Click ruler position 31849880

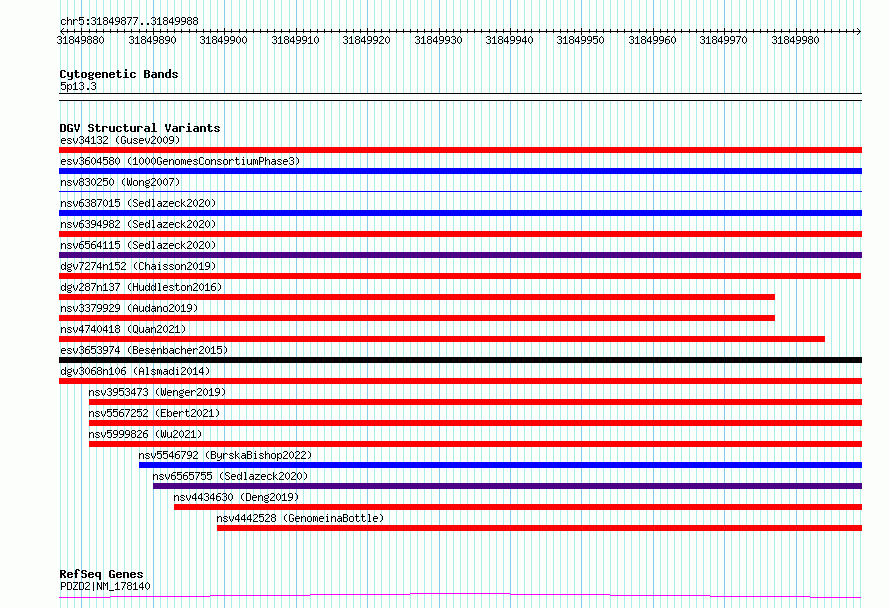81,40
